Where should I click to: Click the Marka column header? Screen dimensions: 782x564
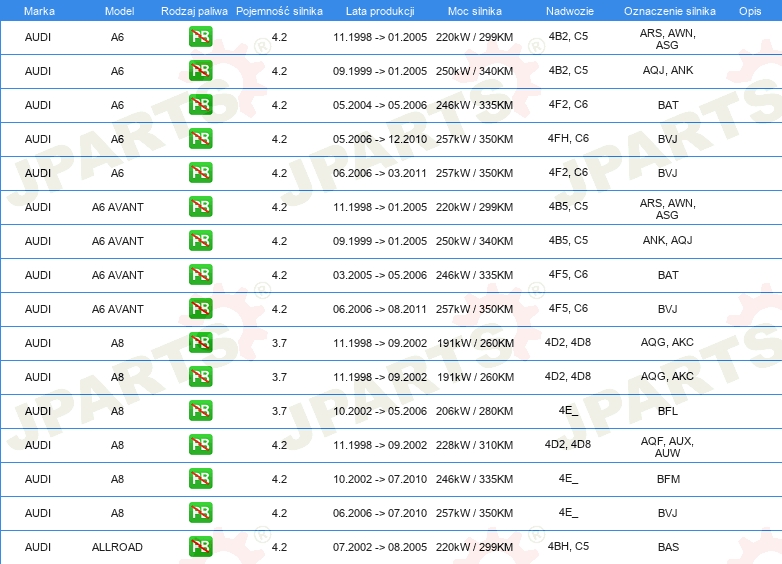pos(39,11)
